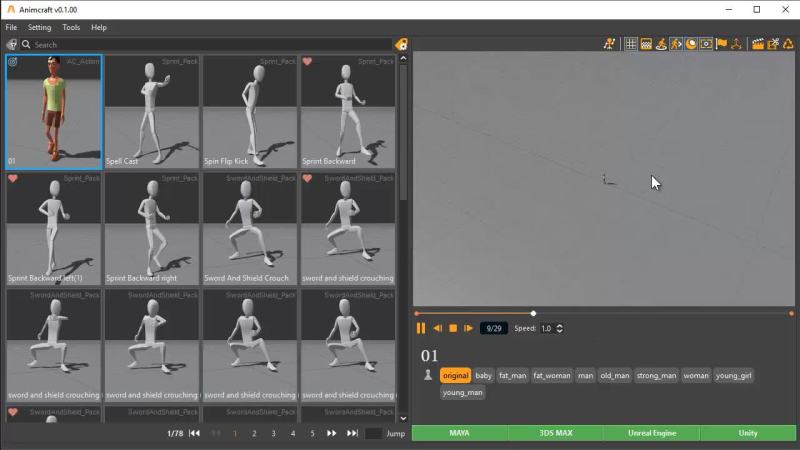The height and width of the screenshot is (450, 800).
Task: Go to page 3
Action: [x=273, y=433]
